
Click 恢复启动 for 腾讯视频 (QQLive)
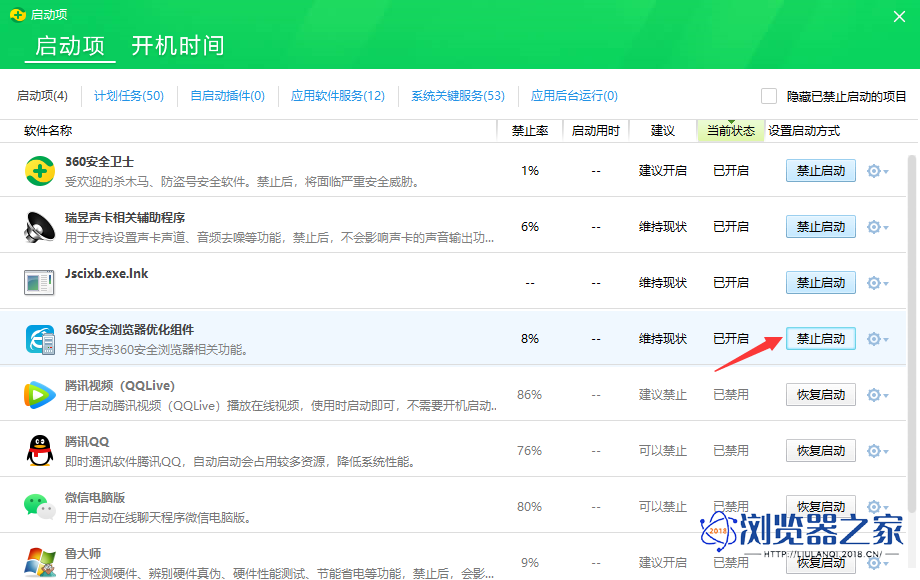tap(820, 395)
